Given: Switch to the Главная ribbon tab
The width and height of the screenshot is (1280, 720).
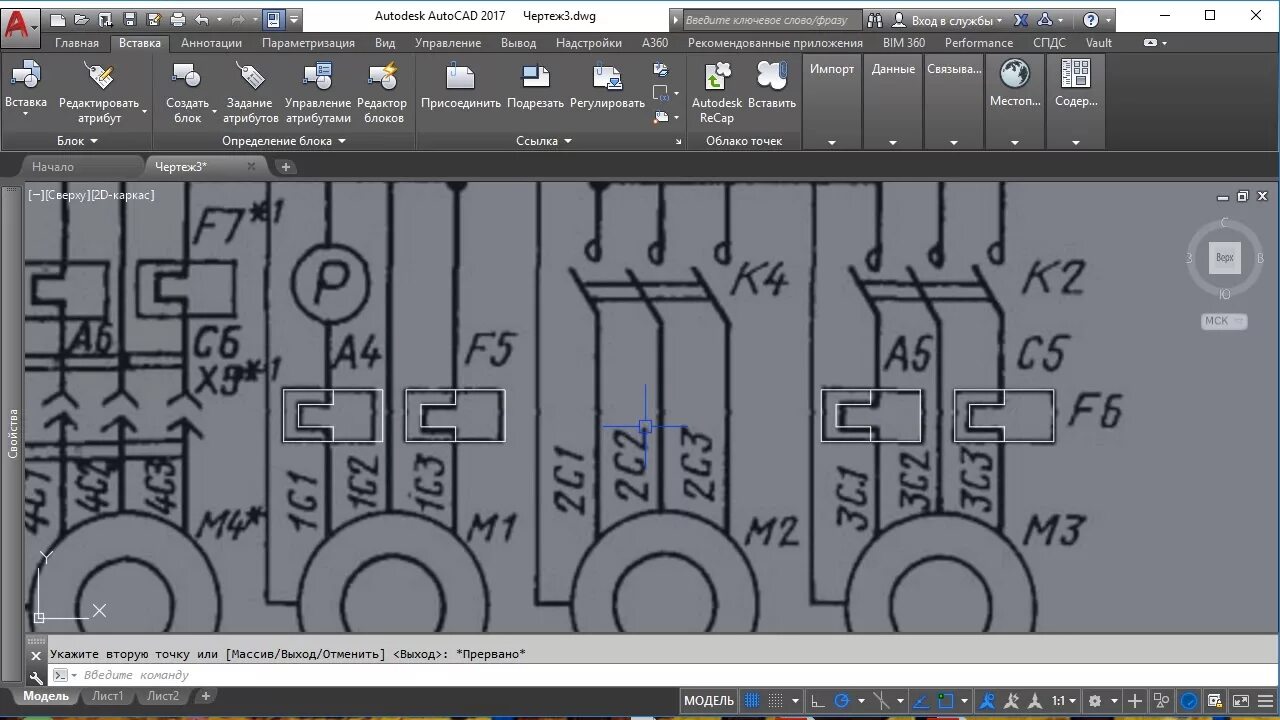Looking at the screenshot, I should [77, 43].
